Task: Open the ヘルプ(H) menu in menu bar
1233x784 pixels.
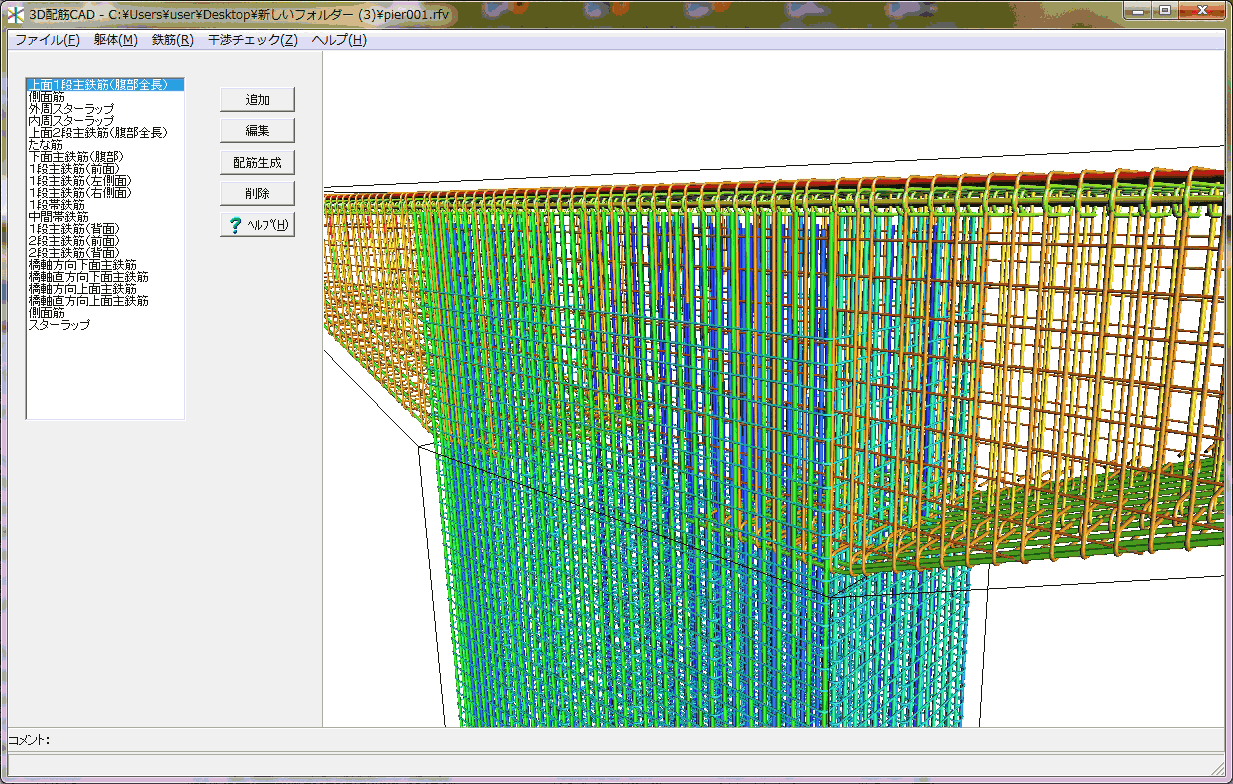Action: click(339, 40)
